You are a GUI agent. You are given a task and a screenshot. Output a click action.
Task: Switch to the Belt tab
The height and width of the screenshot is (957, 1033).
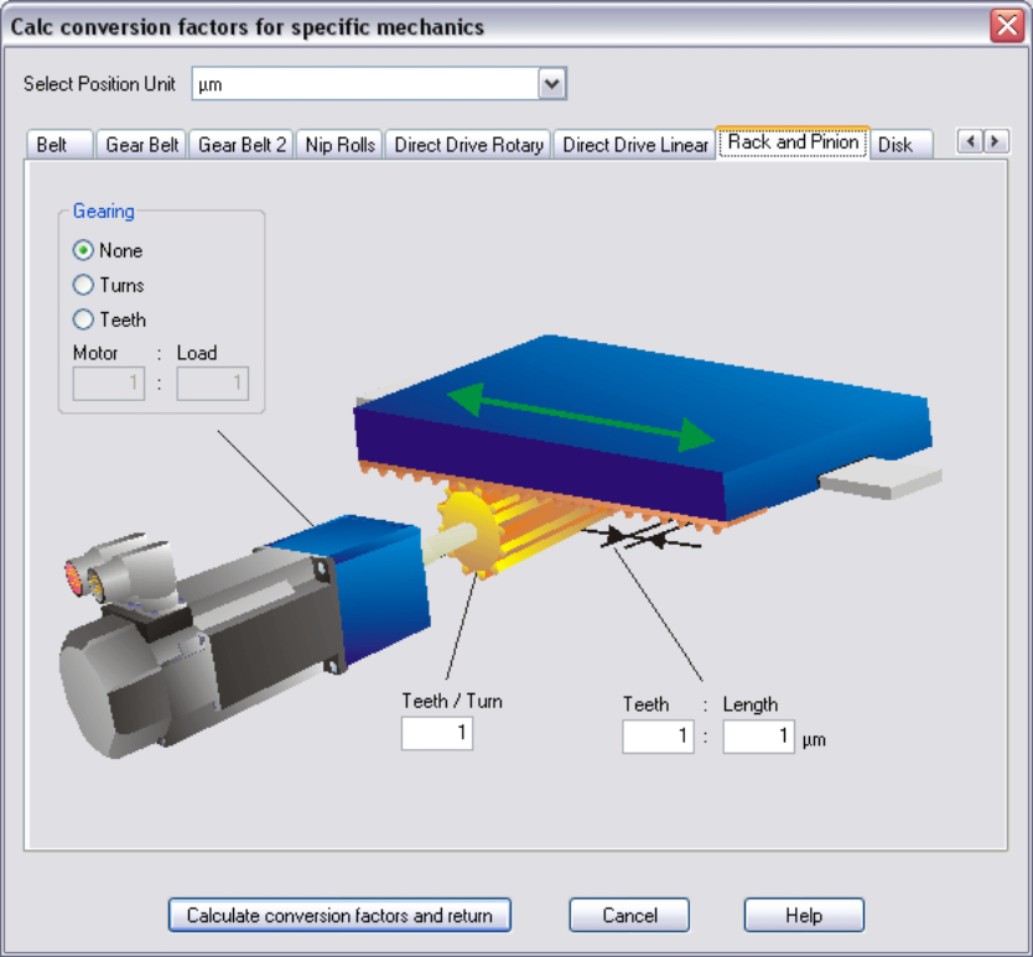point(52,145)
